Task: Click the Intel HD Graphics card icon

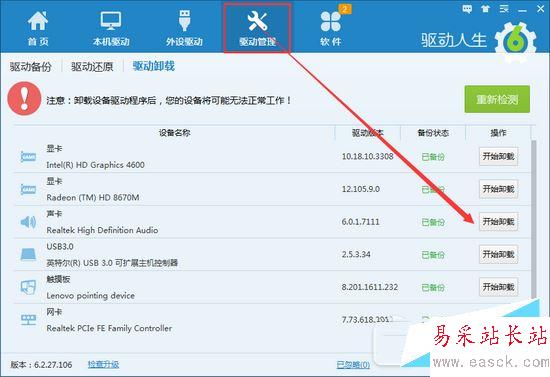Action: (x=28, y=156)
